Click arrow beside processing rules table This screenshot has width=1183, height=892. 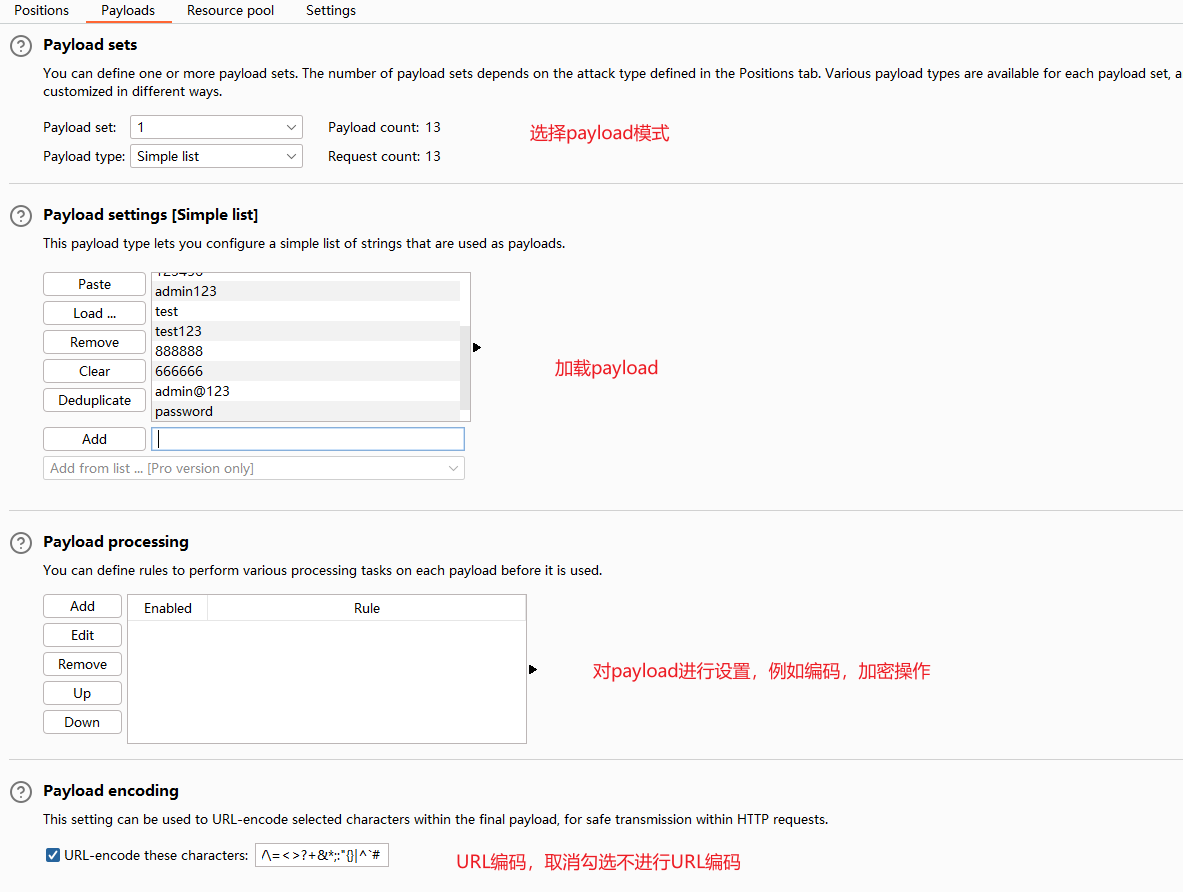click(533, 669)
